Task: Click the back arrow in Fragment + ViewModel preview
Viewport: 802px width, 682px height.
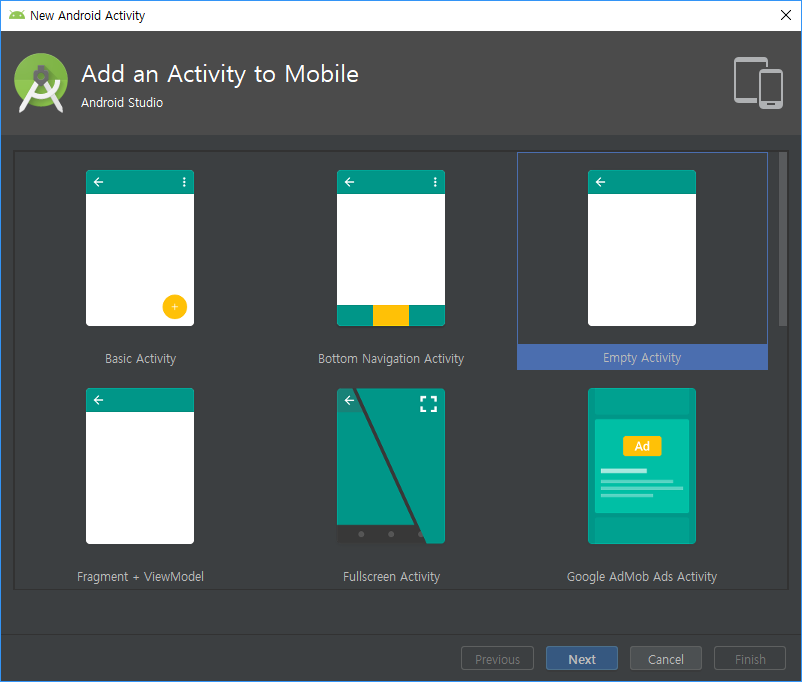Action: coord(99,400)
